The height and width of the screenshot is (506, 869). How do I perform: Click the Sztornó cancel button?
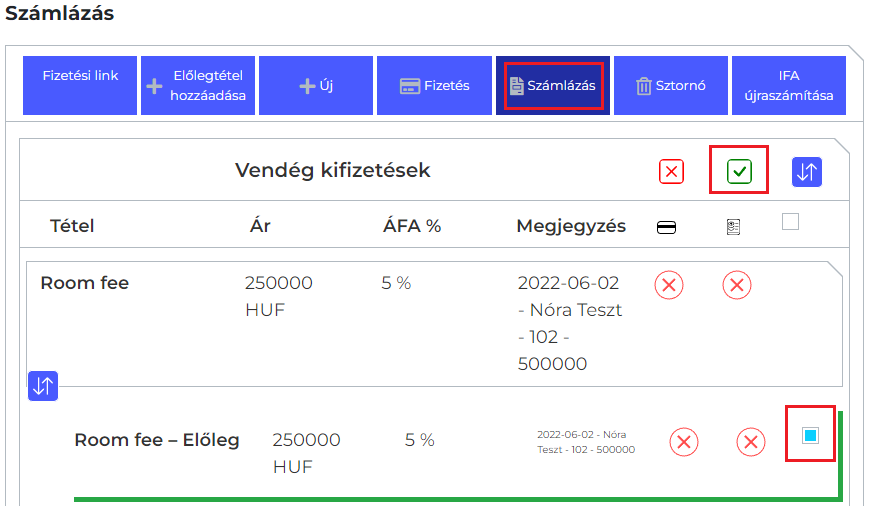[670, 85]
